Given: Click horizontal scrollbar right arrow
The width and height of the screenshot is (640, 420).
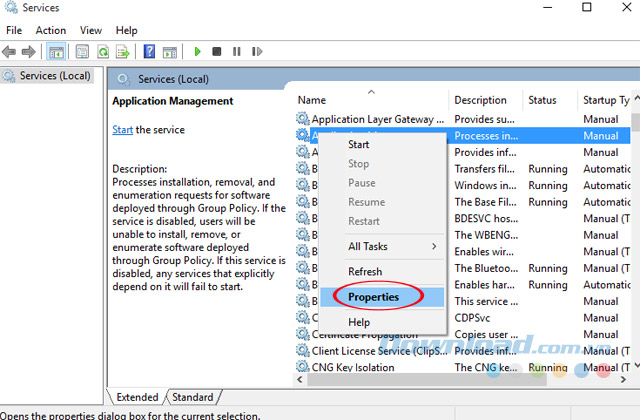Looking at the screenshot, I should tap(623, 380).
